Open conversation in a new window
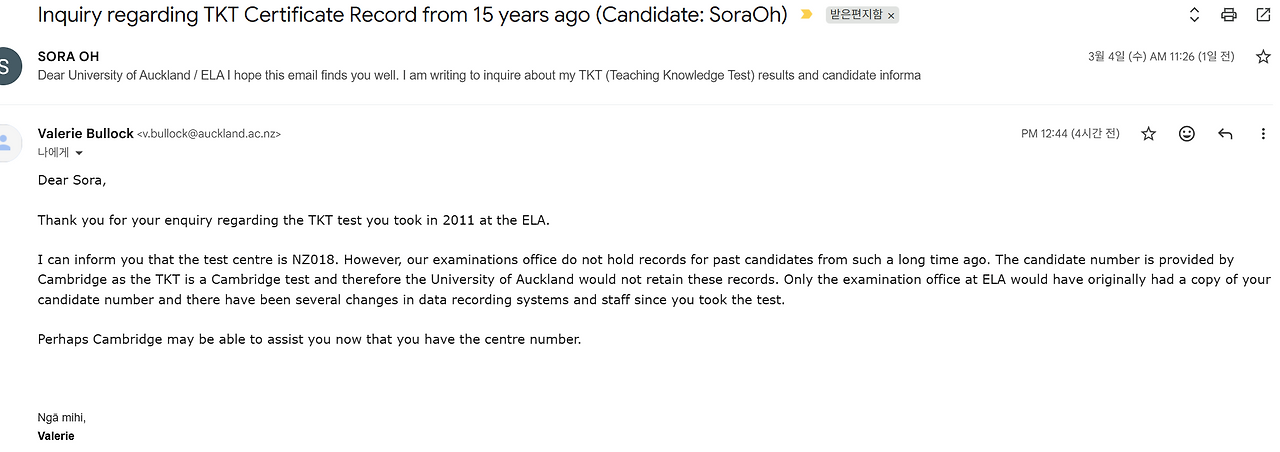 click(x=1263, y=15)
